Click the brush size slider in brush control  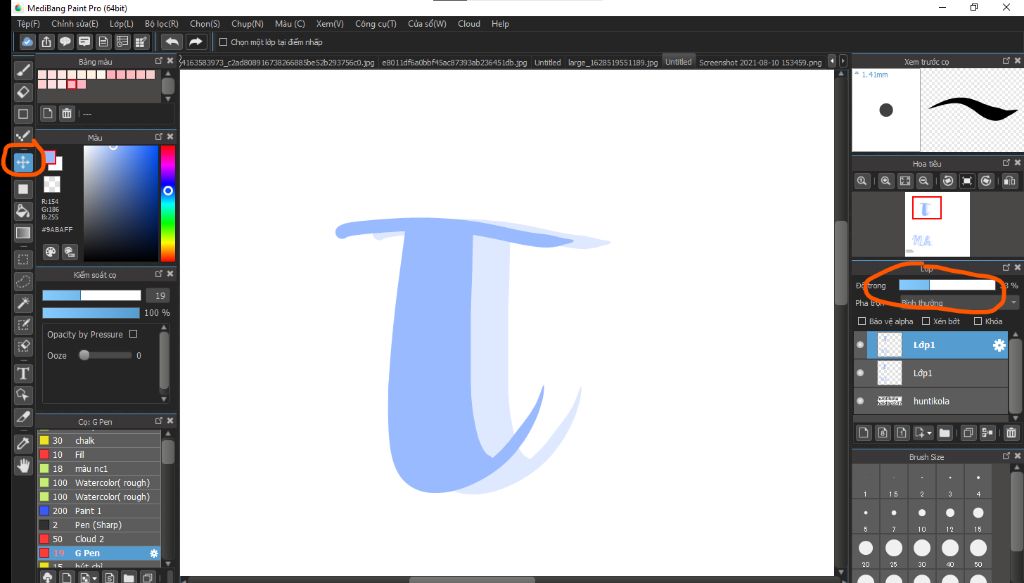pos(91,295)
